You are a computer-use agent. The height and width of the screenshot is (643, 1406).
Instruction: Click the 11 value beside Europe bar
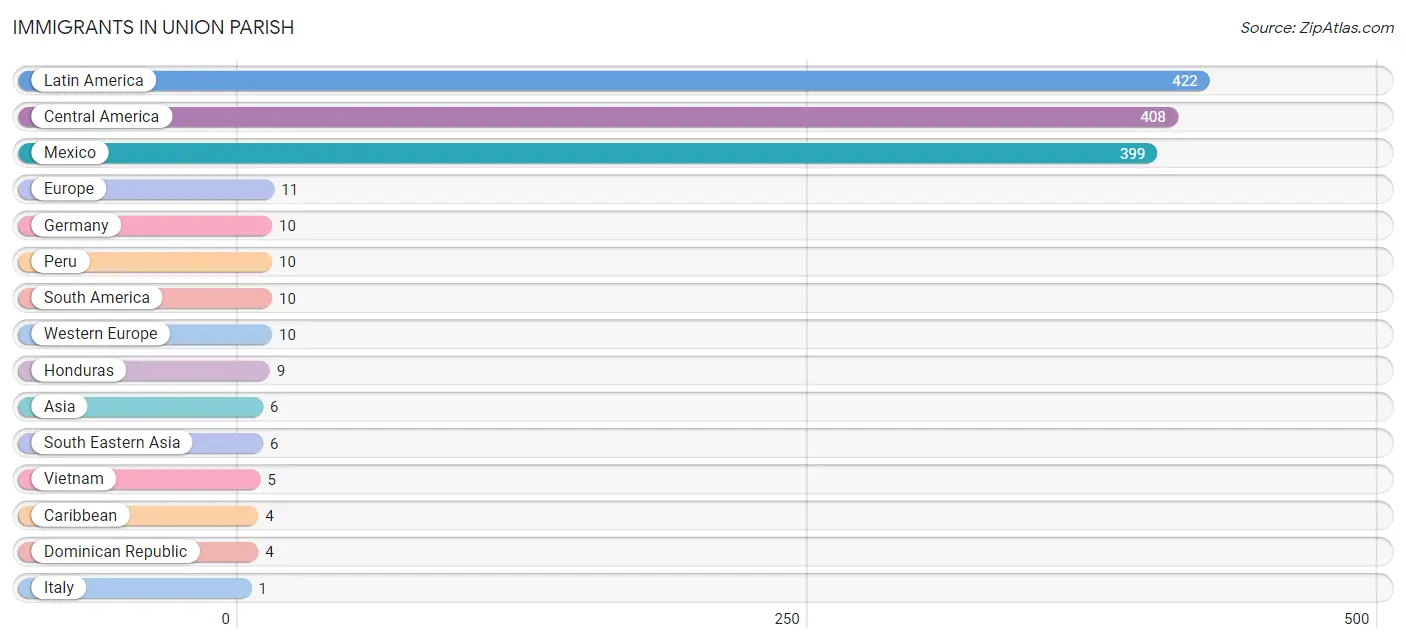point(289,189)
